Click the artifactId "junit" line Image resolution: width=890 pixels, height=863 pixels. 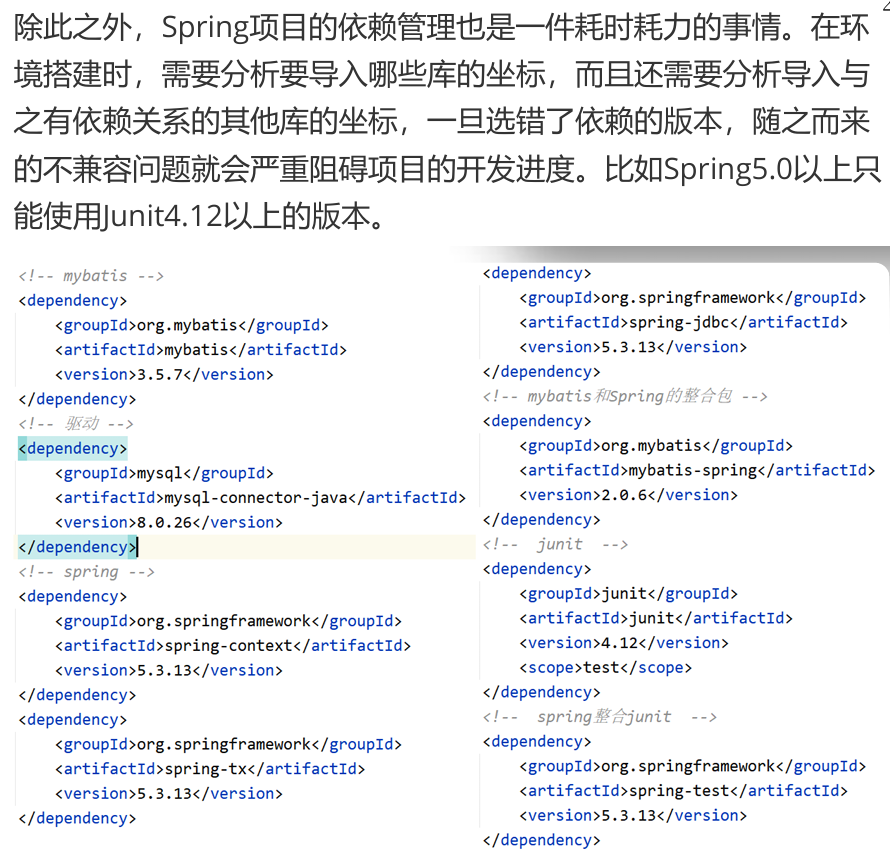point(656,618)
